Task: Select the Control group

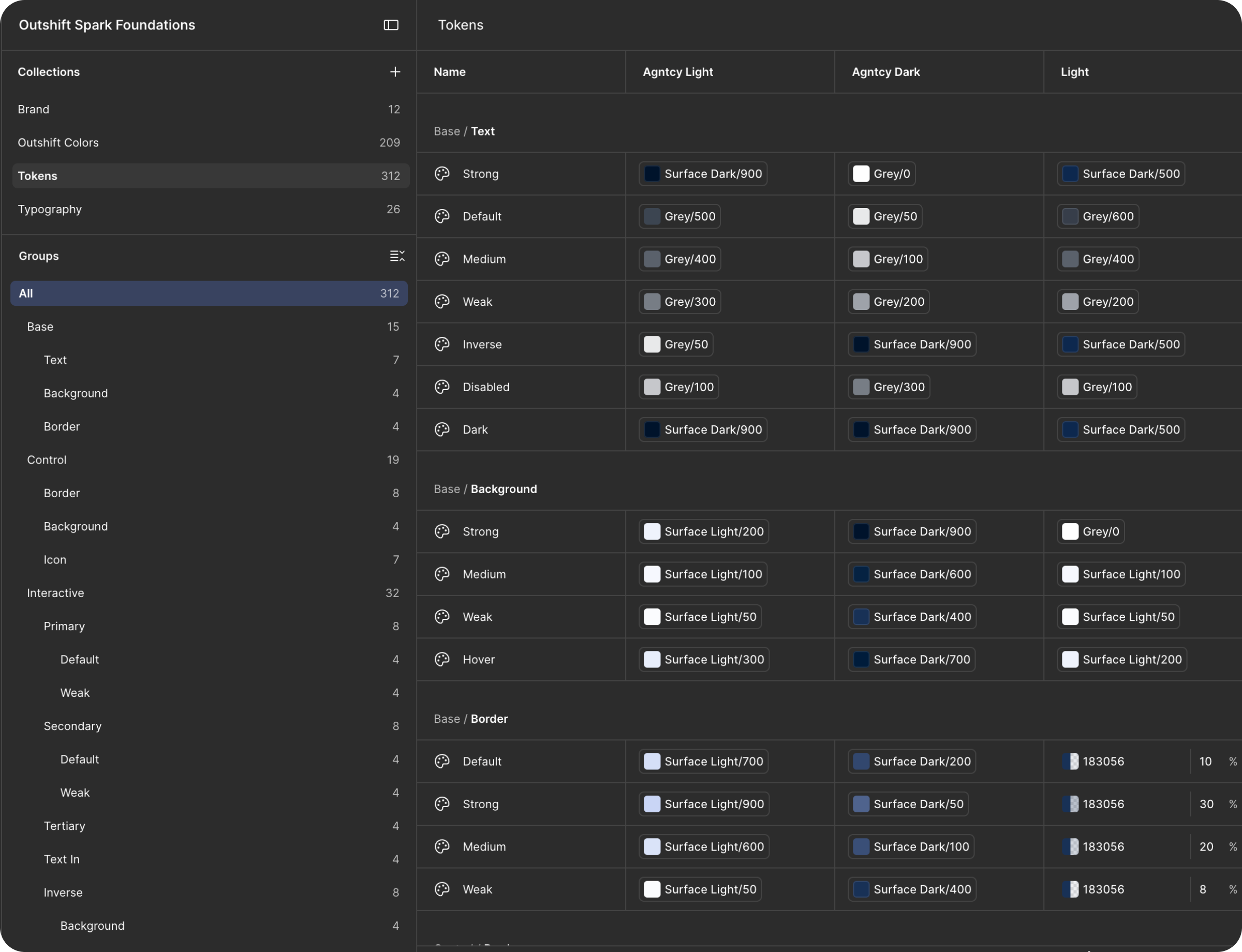Action: [x=209, y=459]
